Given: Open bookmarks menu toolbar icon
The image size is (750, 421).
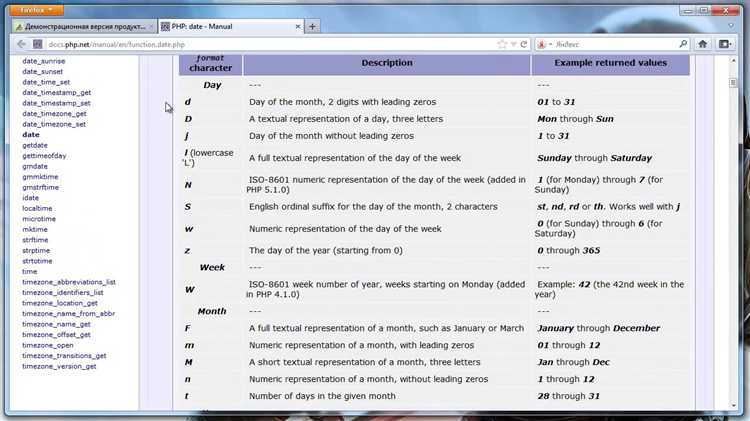Looking at the screenshot, I should (x=725, y=44).
